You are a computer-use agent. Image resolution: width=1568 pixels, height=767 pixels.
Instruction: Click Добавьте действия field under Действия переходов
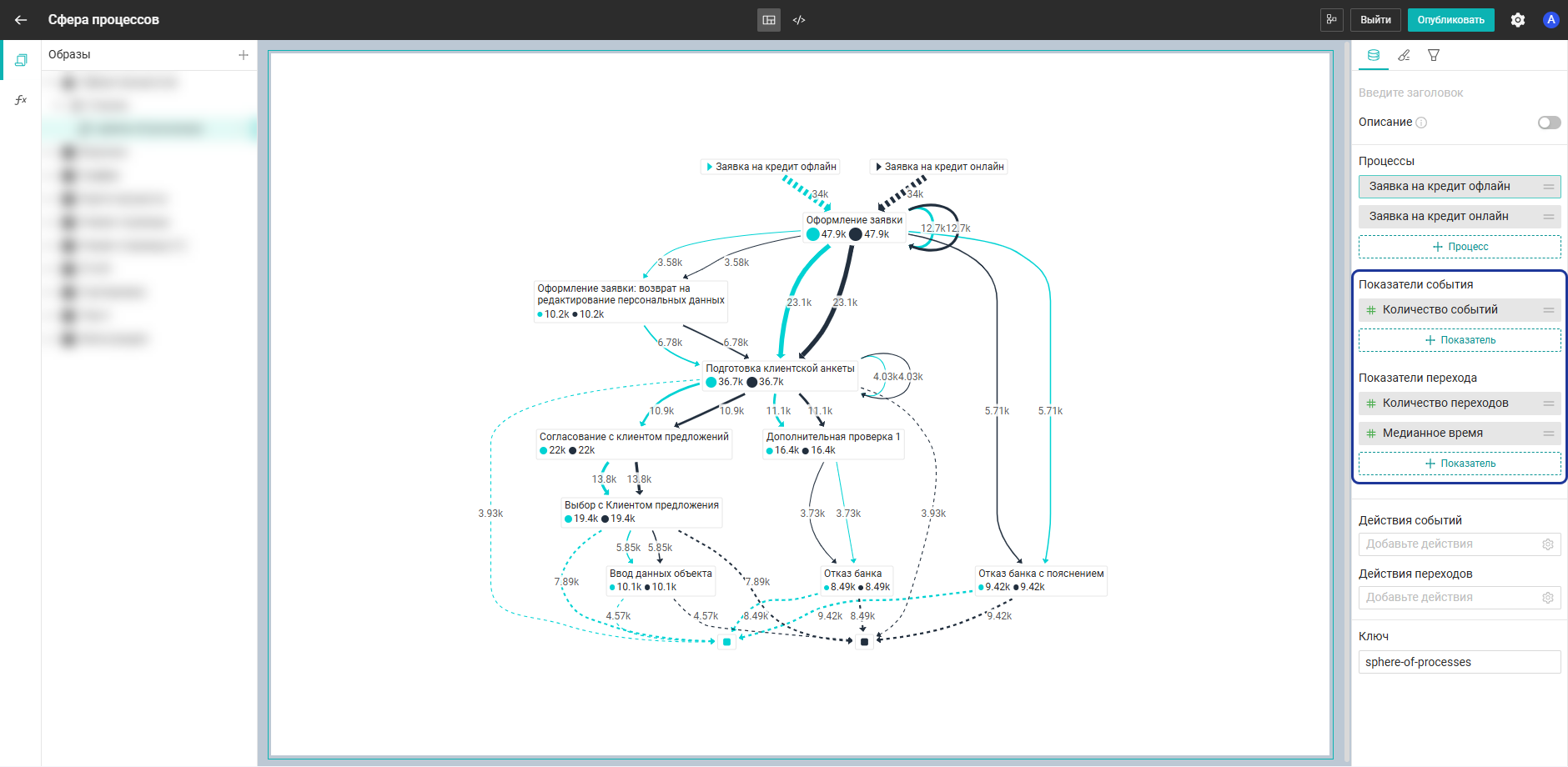tap(1460, 598)
